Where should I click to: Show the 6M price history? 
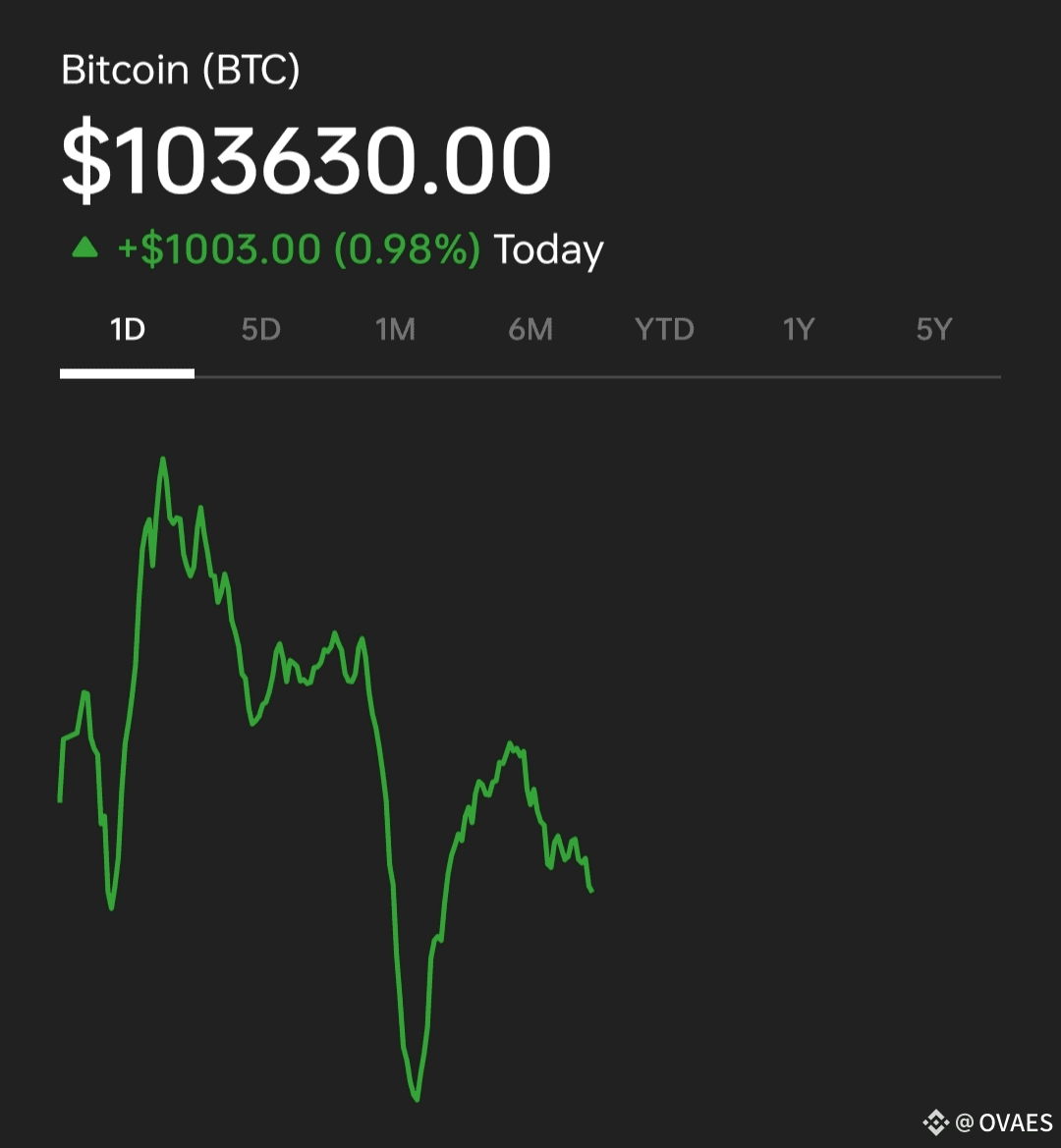coord(530,329)
